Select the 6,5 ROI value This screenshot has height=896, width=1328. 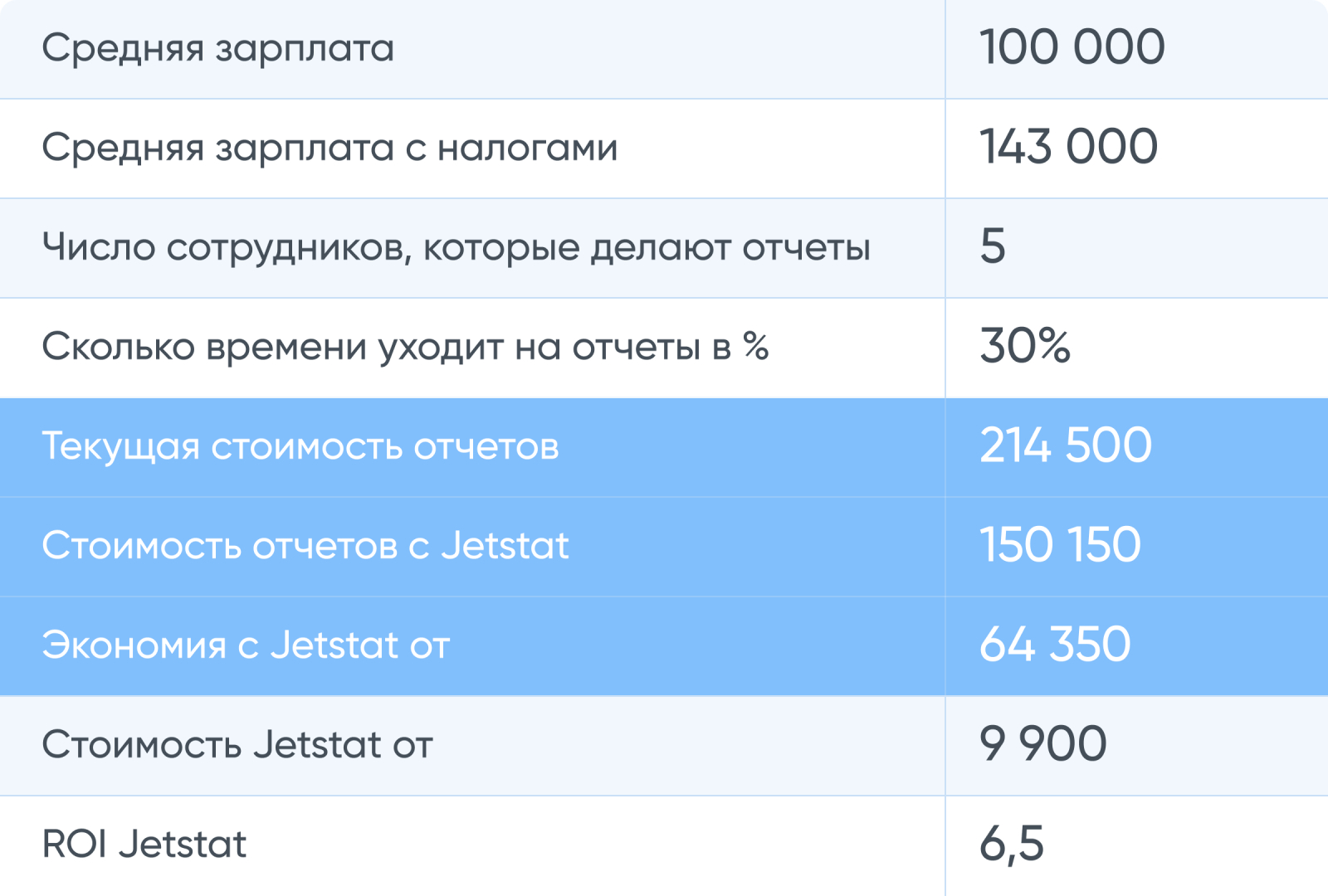[1012, 844]
